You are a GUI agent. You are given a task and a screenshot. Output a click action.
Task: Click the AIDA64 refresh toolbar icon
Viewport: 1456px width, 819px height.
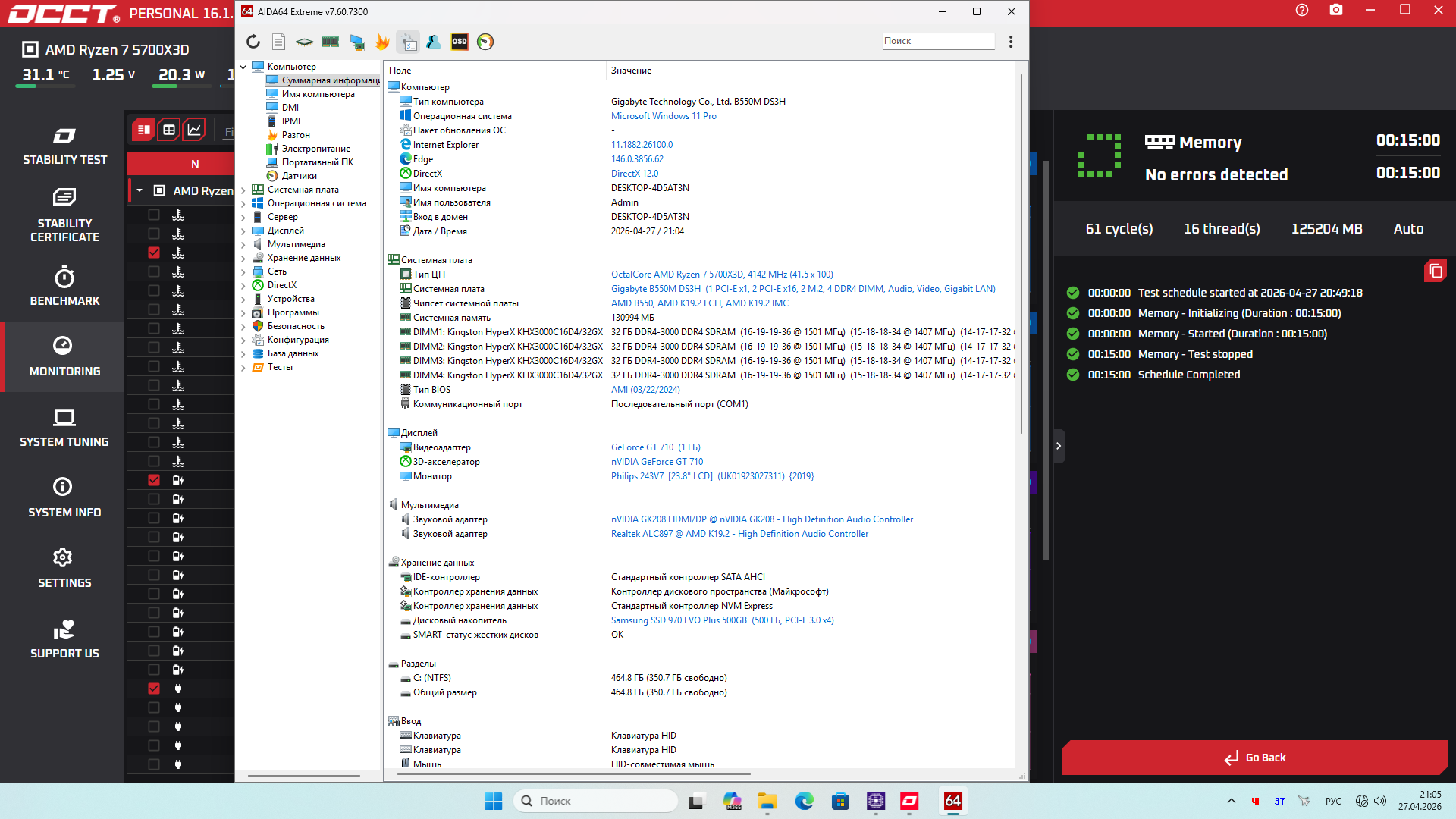point(253,42)
